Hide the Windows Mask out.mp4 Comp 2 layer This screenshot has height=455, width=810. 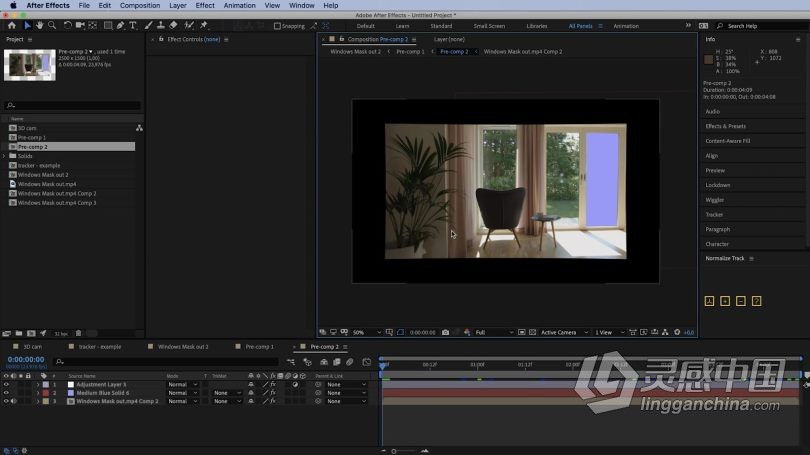pos(6,401)
